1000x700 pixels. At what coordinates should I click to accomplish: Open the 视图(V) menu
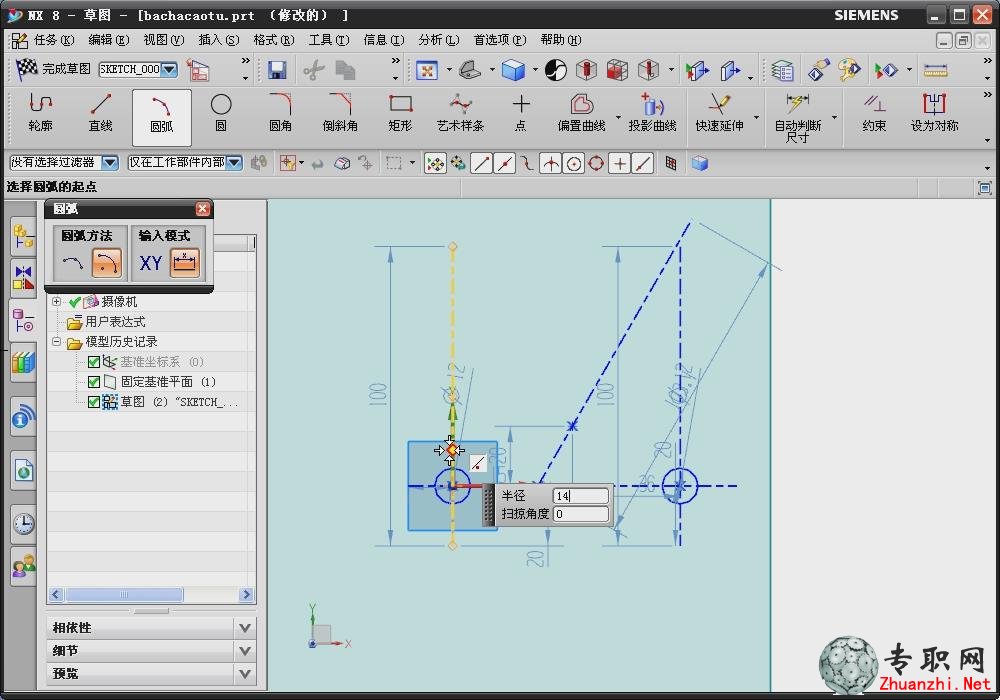tap(164, 40)
